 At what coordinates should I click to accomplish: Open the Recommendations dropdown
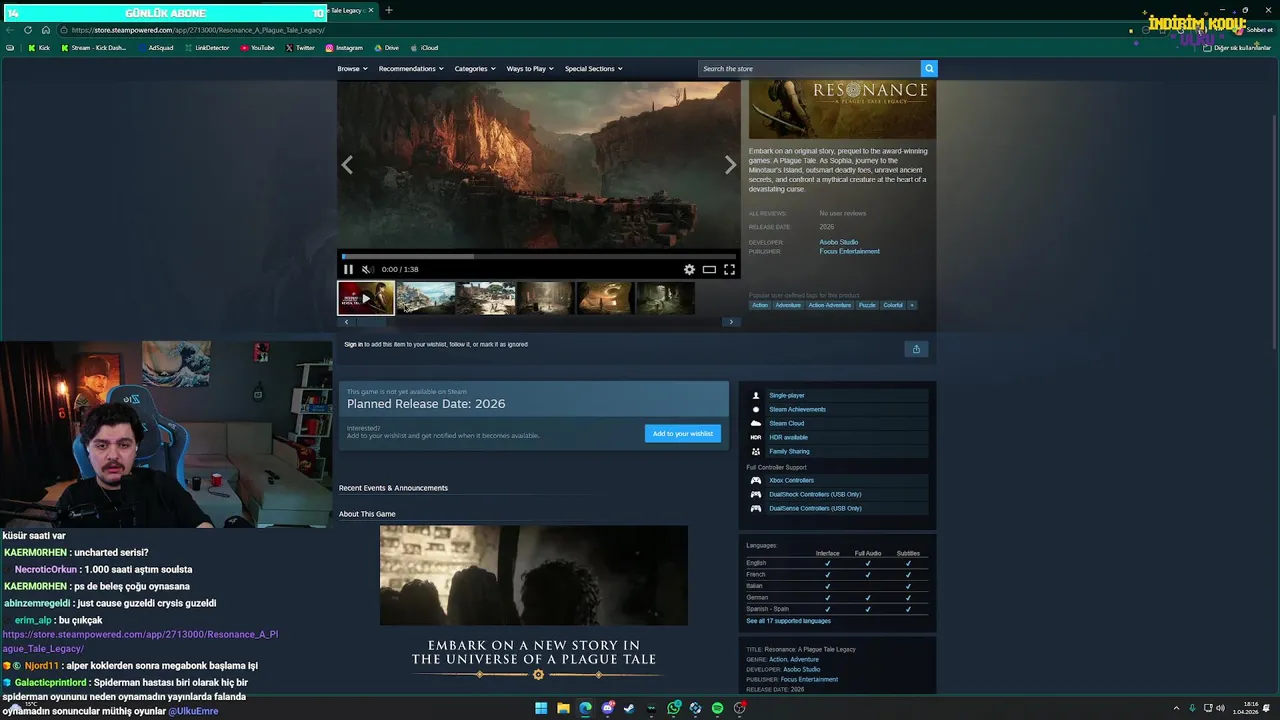(411, 68)
